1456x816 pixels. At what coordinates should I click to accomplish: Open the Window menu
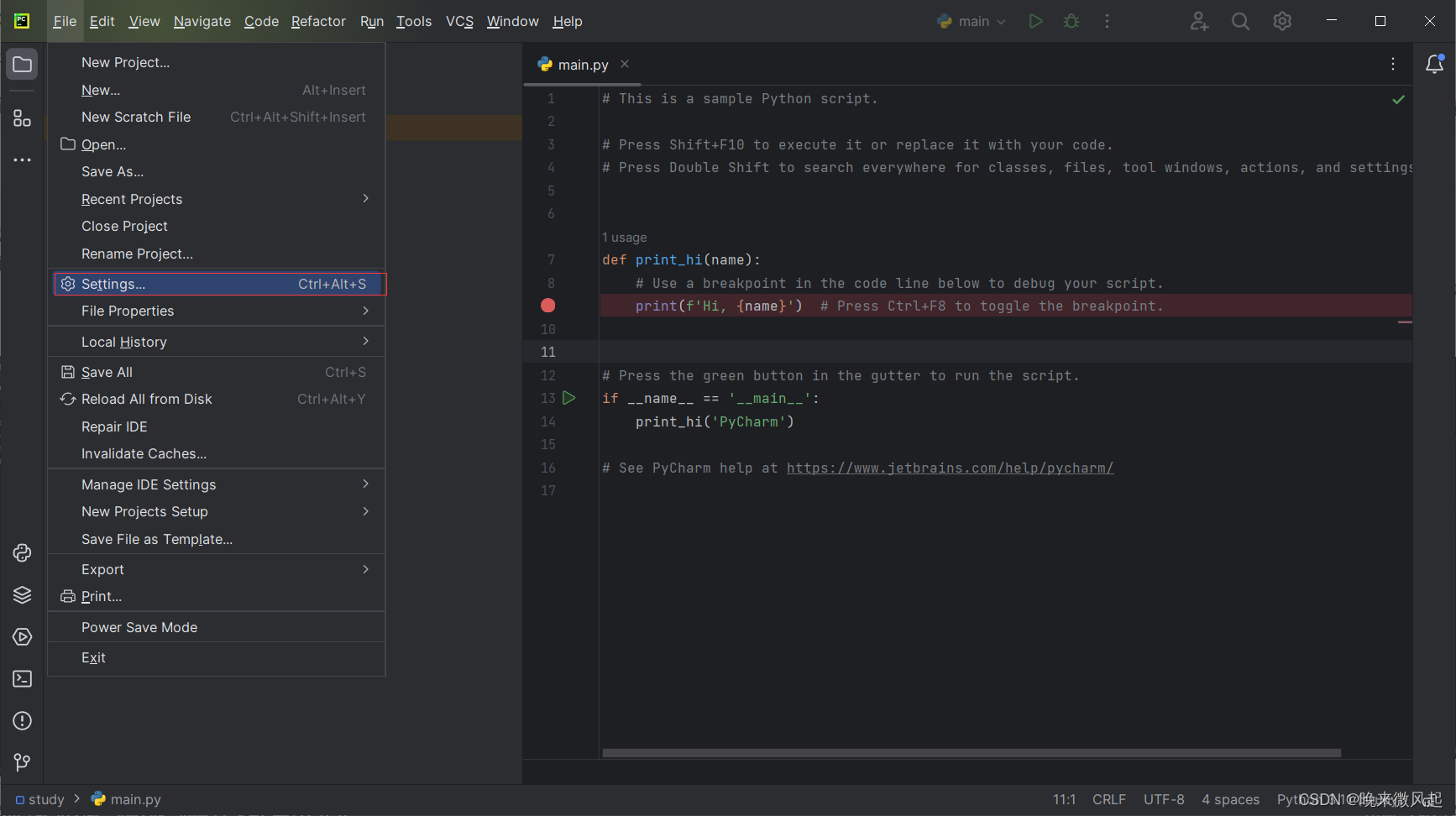513,21
